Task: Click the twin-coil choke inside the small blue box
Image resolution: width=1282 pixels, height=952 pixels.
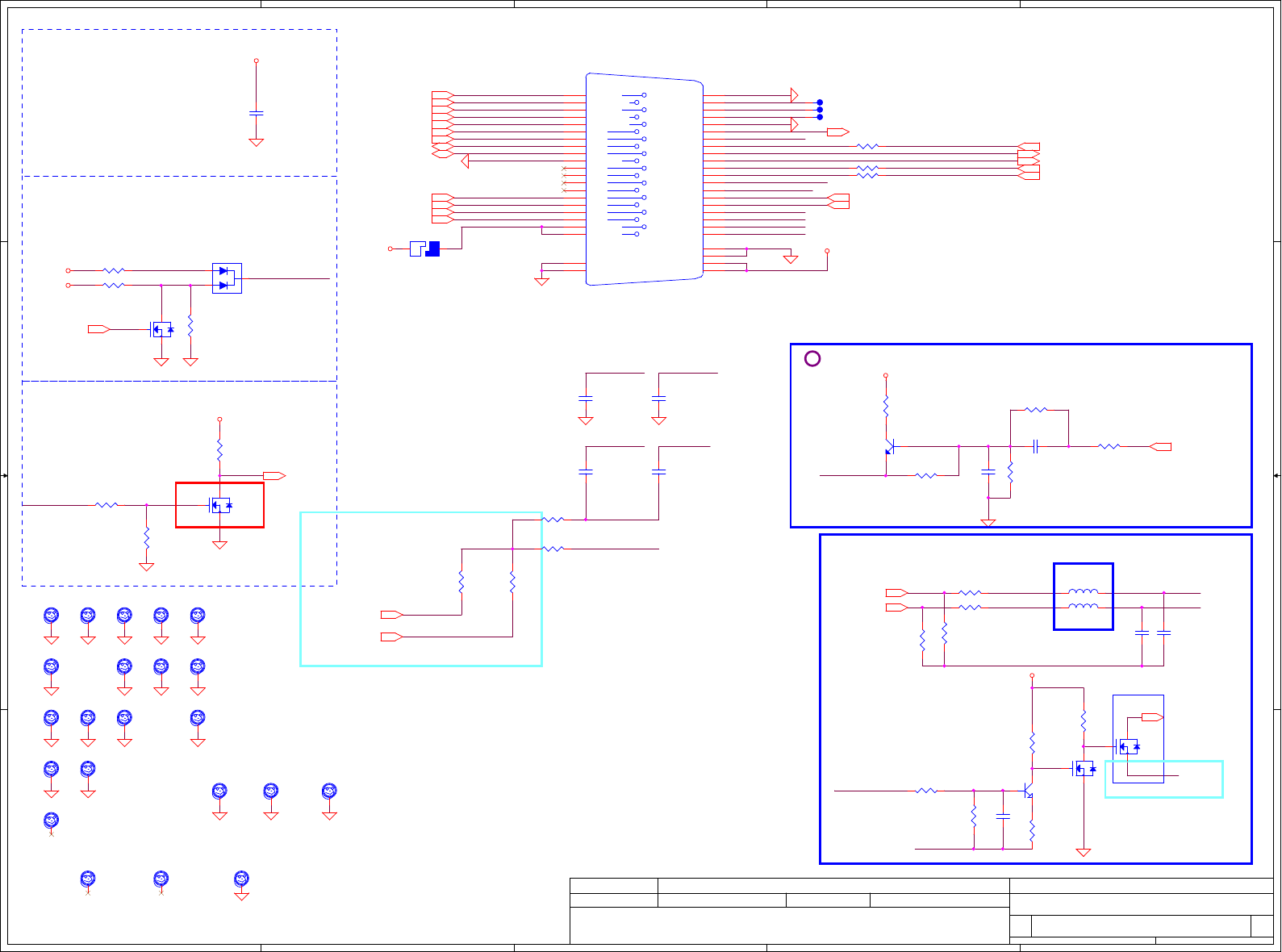Action: pos(1083,599)
